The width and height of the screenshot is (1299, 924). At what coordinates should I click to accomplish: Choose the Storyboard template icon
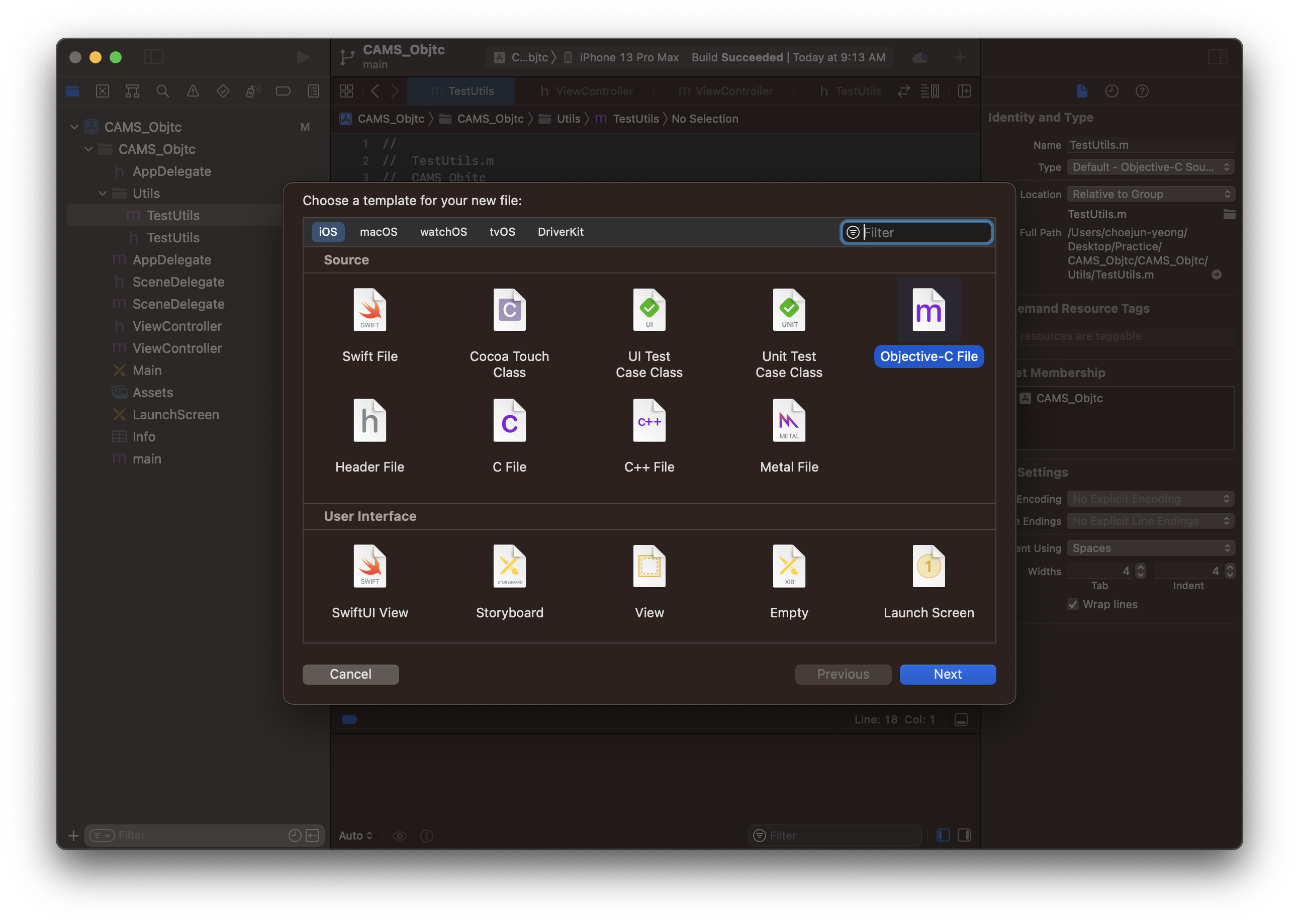[x=509, y=567]
